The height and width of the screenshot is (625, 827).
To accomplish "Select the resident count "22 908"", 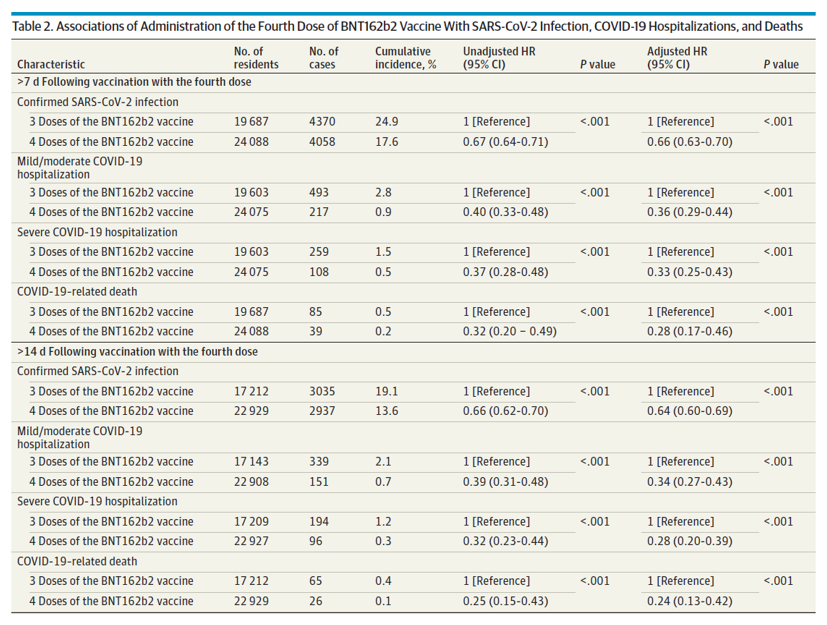I will pyautogui.click(x=252, y=482).
